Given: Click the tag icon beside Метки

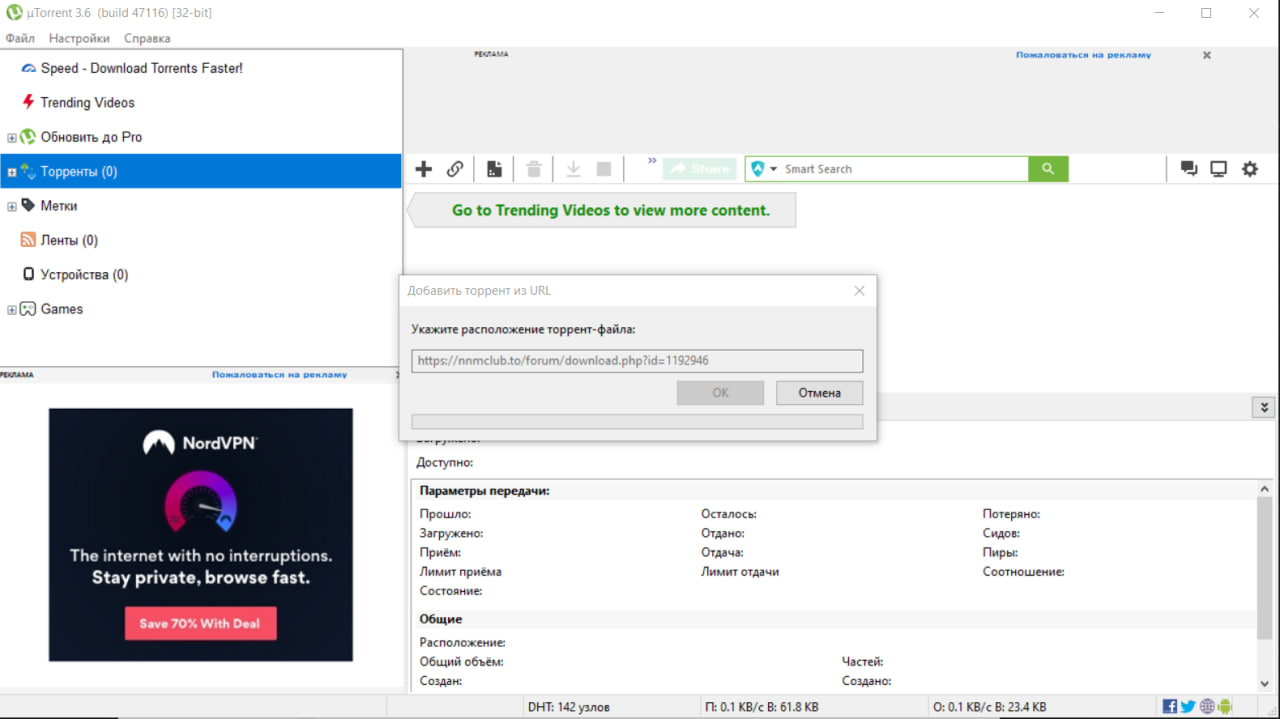Looking at the screenshot, I should [28, 205].
